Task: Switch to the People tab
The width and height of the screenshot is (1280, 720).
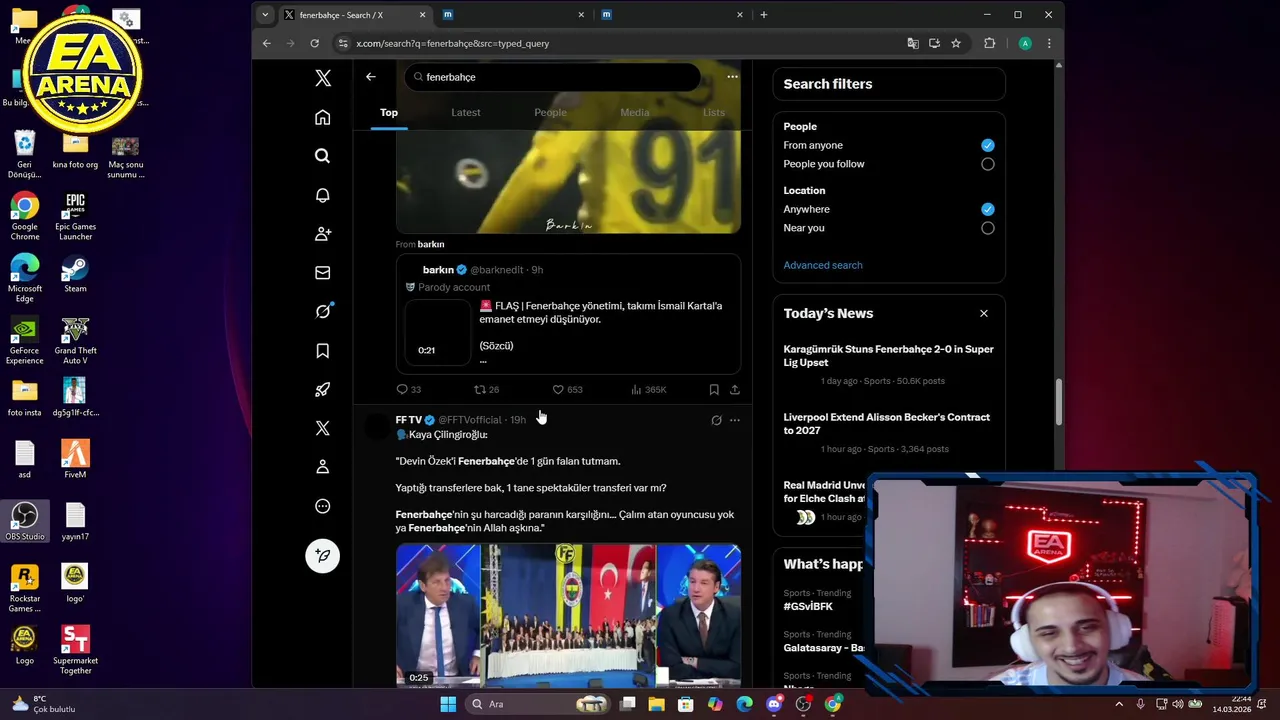Action: point(550,112)
